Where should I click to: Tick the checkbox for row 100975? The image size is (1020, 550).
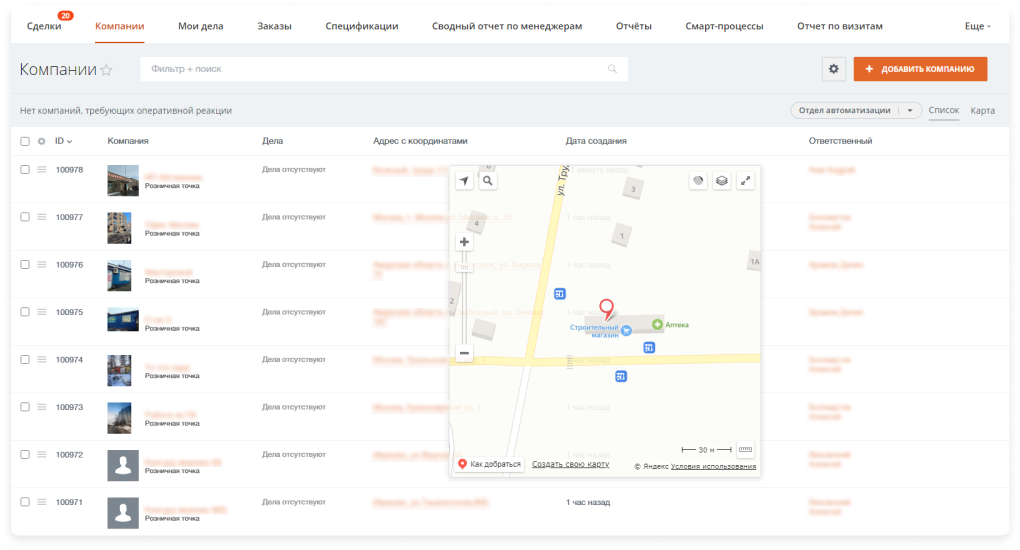coord(25,312)
